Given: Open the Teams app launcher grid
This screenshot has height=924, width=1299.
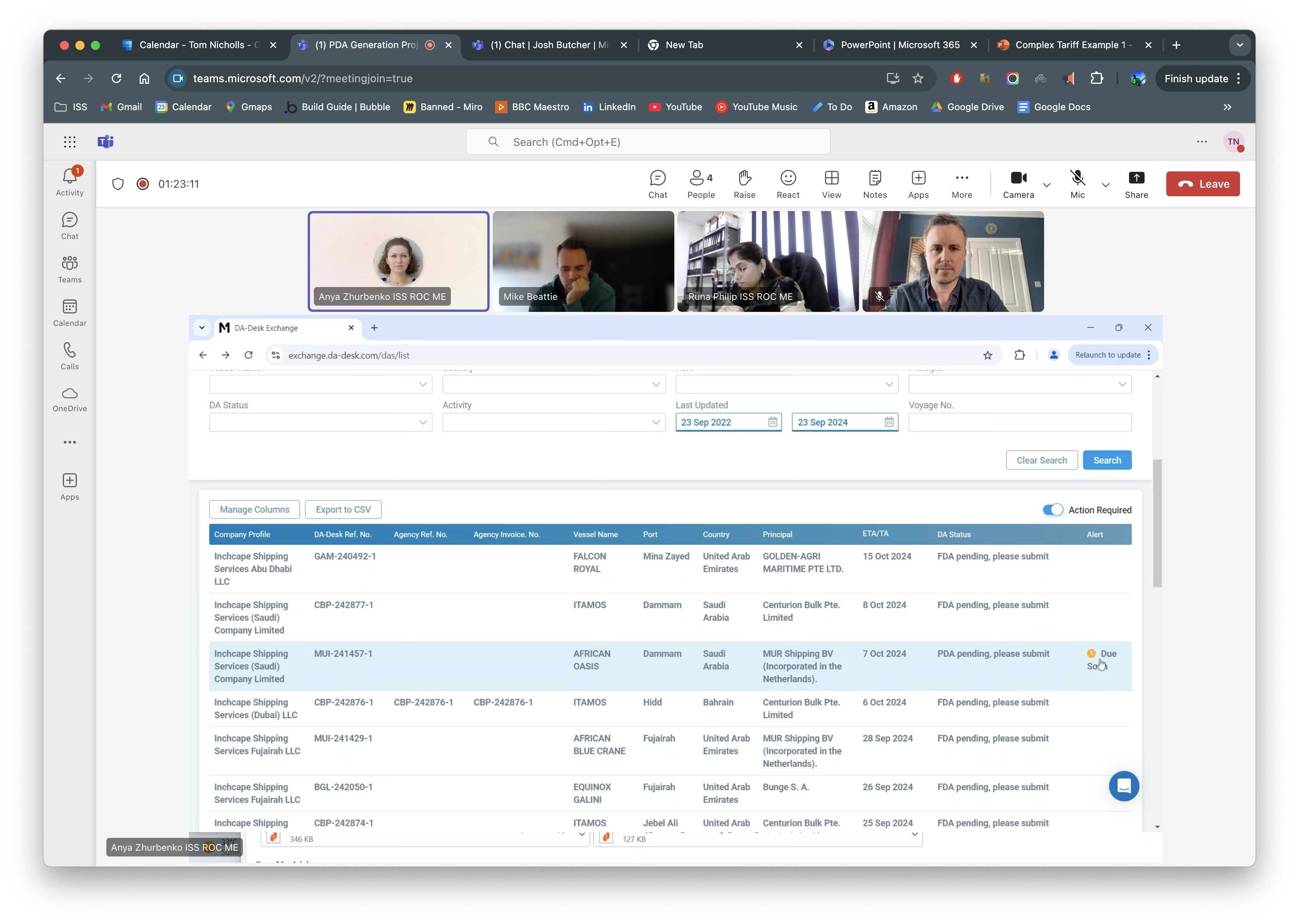Looking at the screenshot, I should [69, 142].
